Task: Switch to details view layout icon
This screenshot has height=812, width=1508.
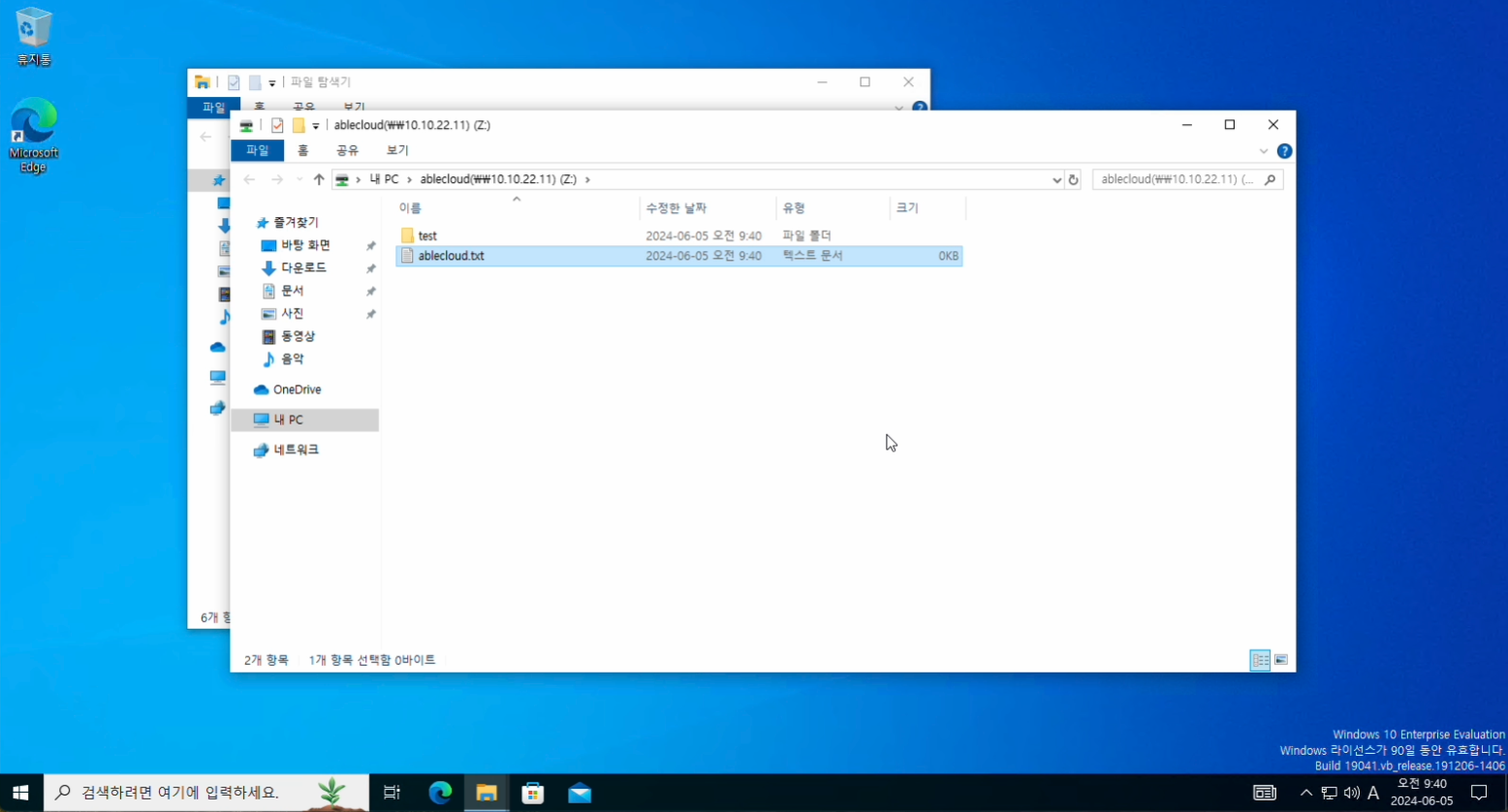Action: [1260, 660]
